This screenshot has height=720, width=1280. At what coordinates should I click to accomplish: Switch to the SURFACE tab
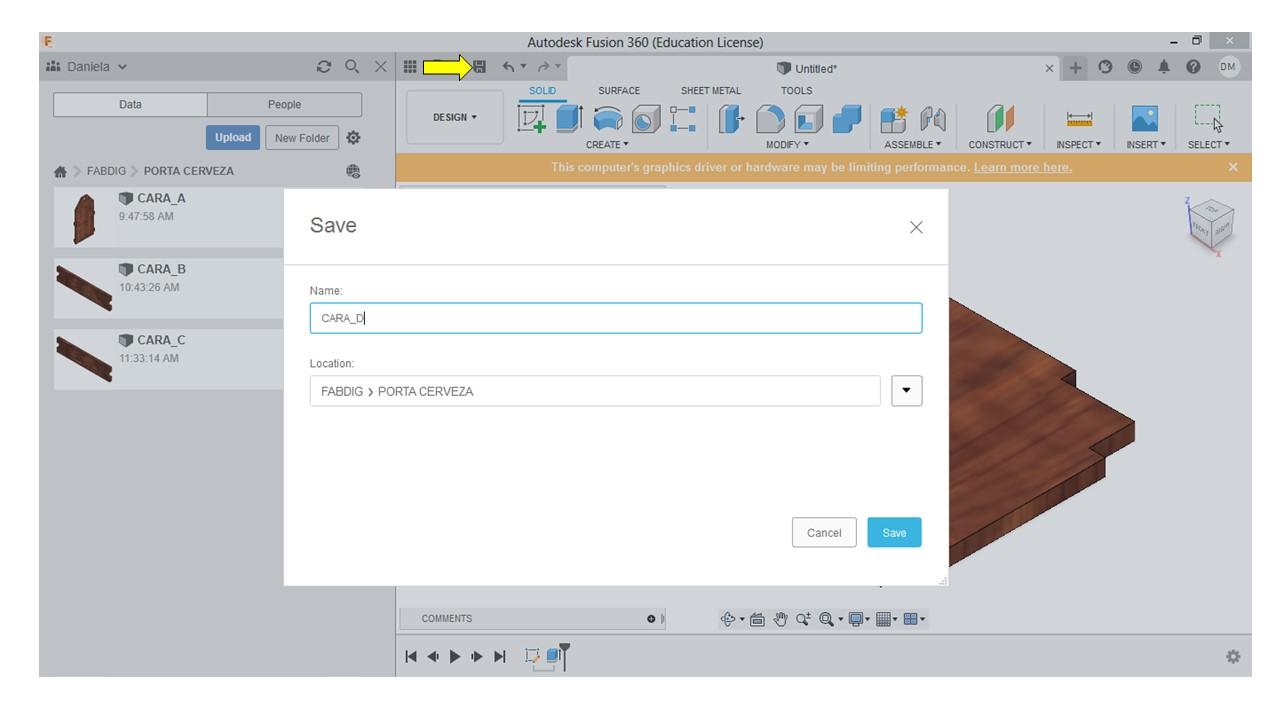click(617, 91)
